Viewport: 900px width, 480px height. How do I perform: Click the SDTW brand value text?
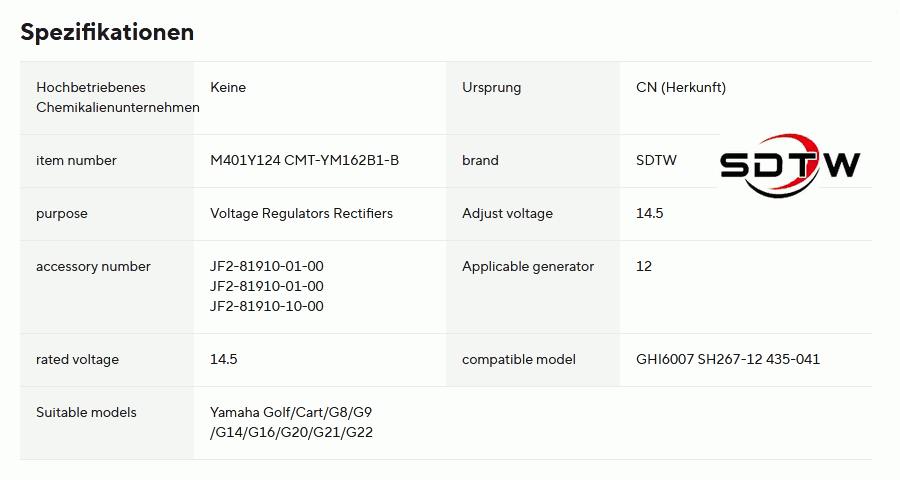(656, 161)
